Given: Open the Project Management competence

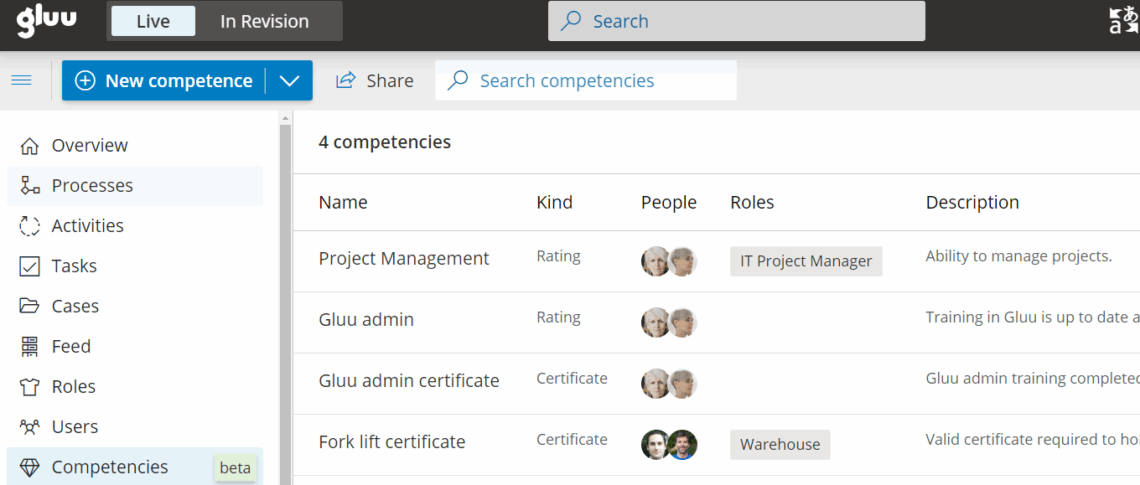Looking at the screenshot, I should click(x=404, y=259).
